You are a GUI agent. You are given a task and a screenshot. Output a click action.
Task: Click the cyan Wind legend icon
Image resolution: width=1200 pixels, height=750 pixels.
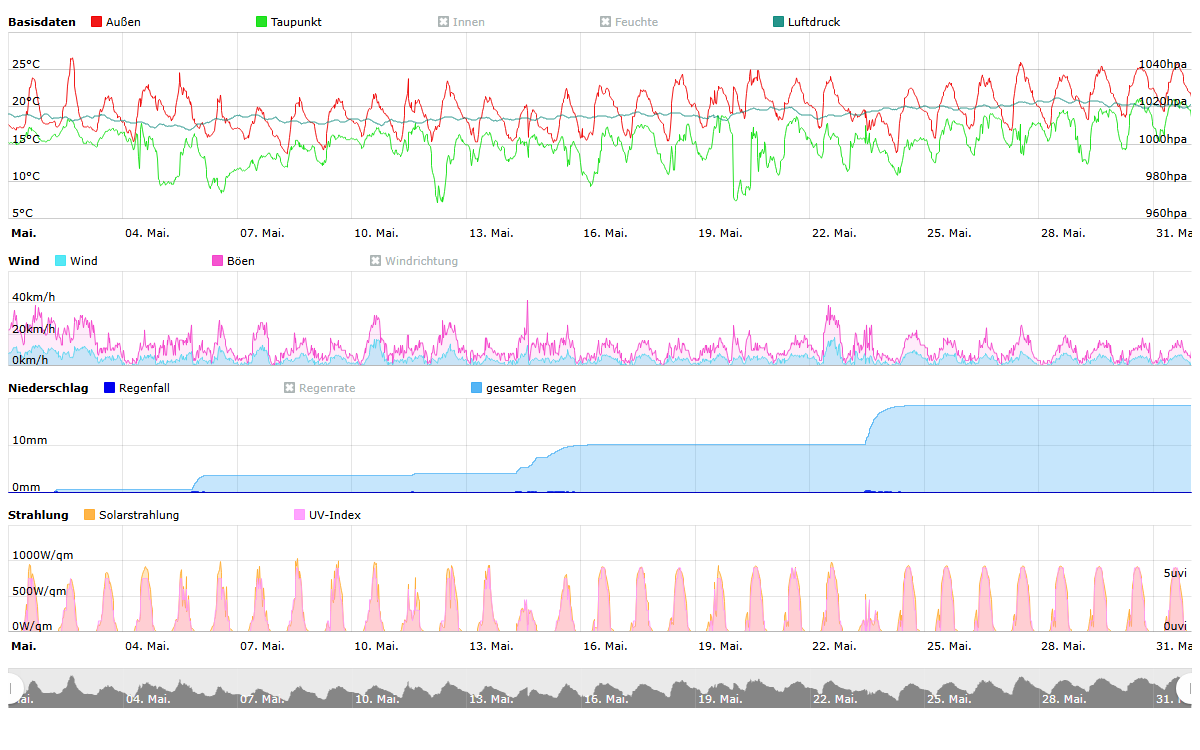[61, 261]
